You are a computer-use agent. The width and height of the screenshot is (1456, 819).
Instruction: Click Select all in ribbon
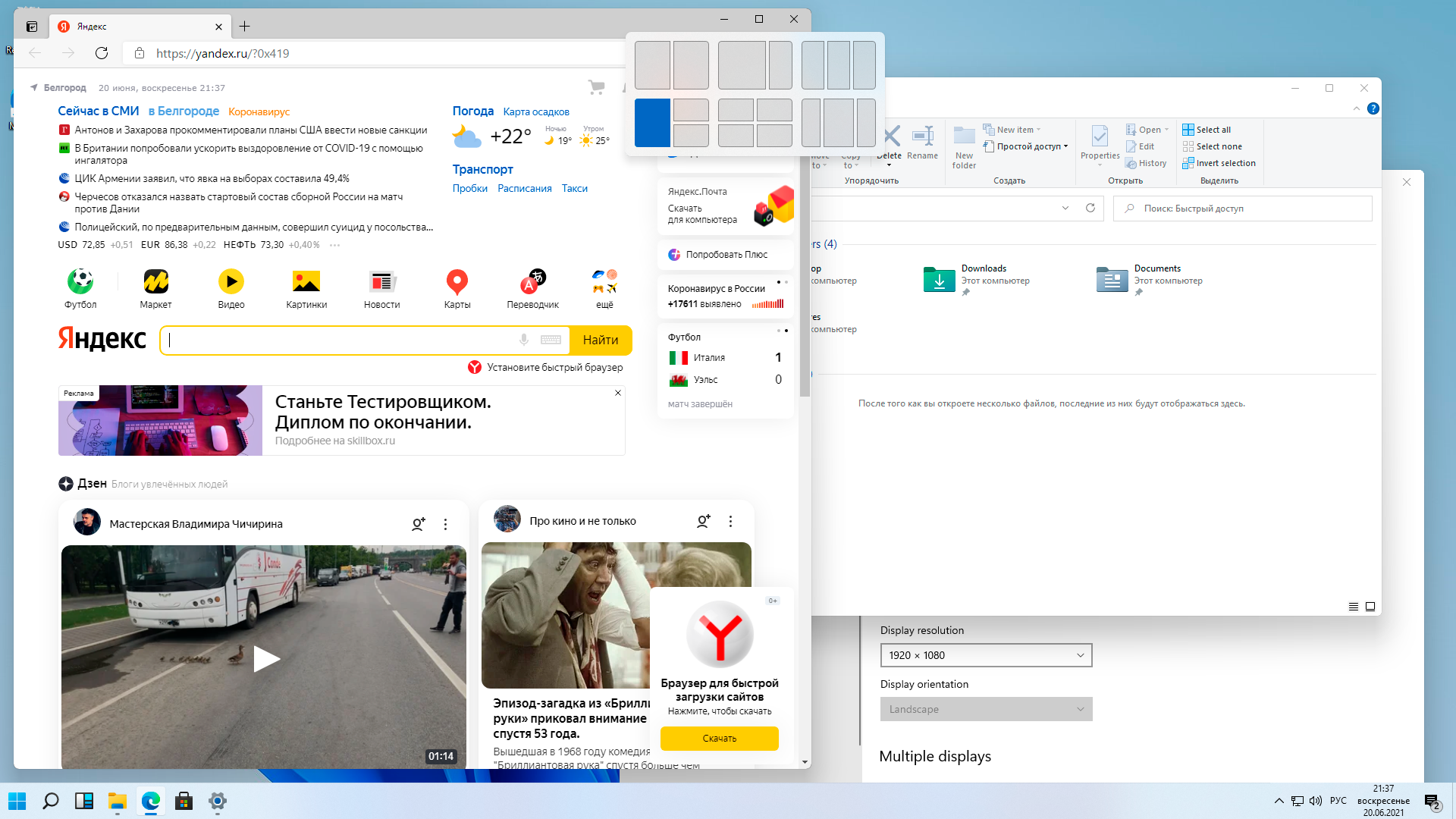click(1213, 130)
